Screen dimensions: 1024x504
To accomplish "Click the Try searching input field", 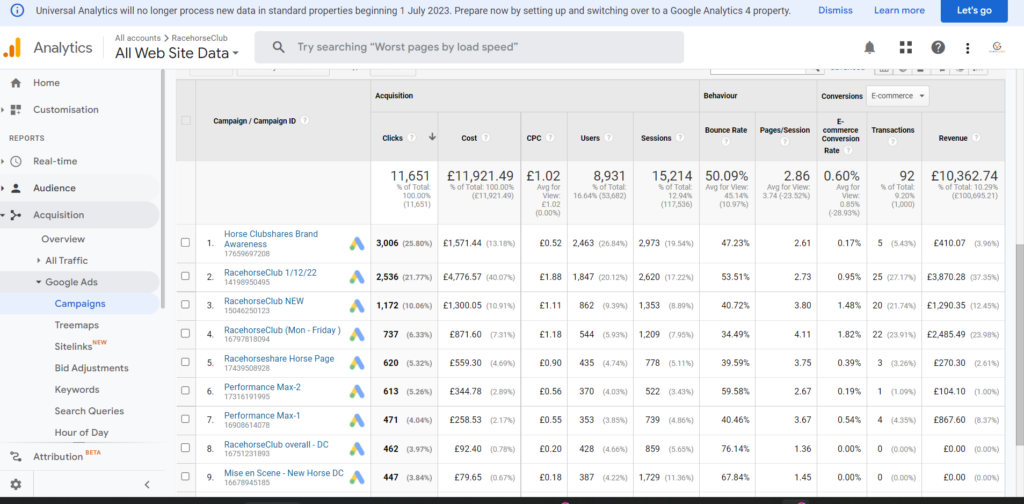I will pos(469,47).
